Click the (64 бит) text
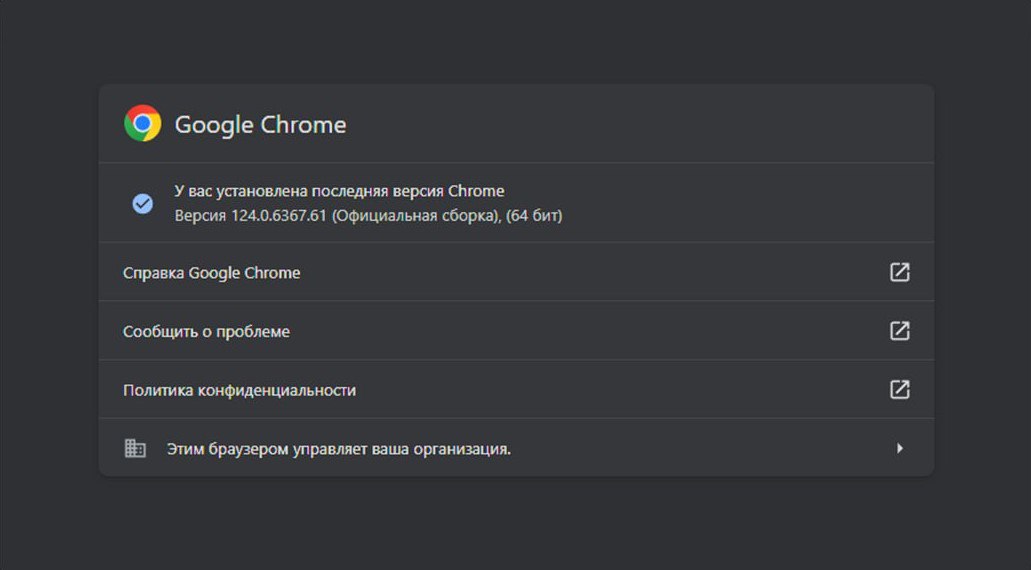1031x570 pixels. coord(534,216)
